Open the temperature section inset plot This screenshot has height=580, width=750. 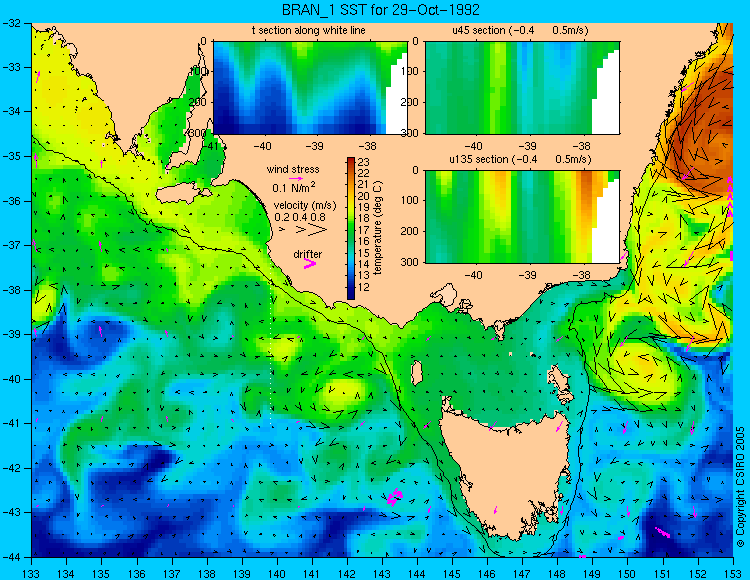click(x=310, y=88)
